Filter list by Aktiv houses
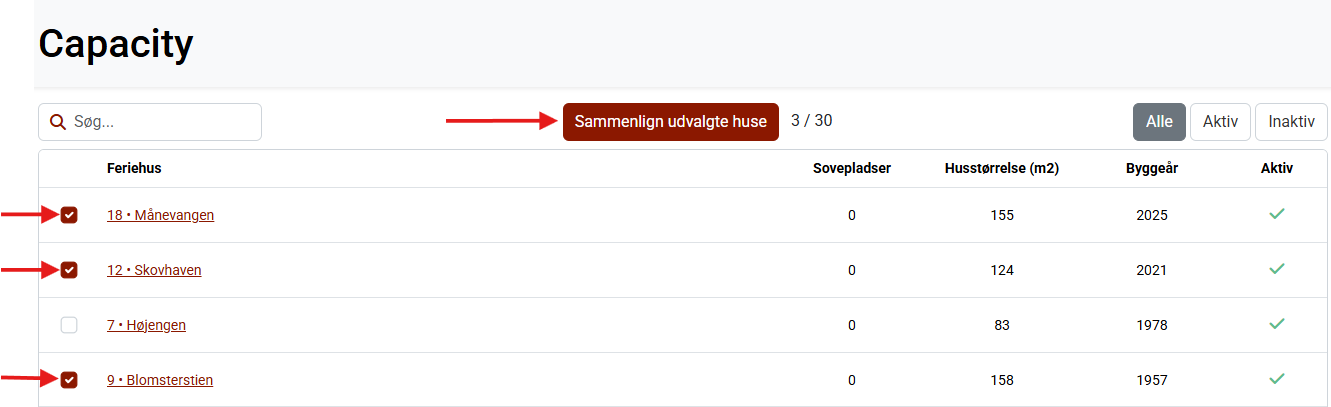 (1220, 122)
